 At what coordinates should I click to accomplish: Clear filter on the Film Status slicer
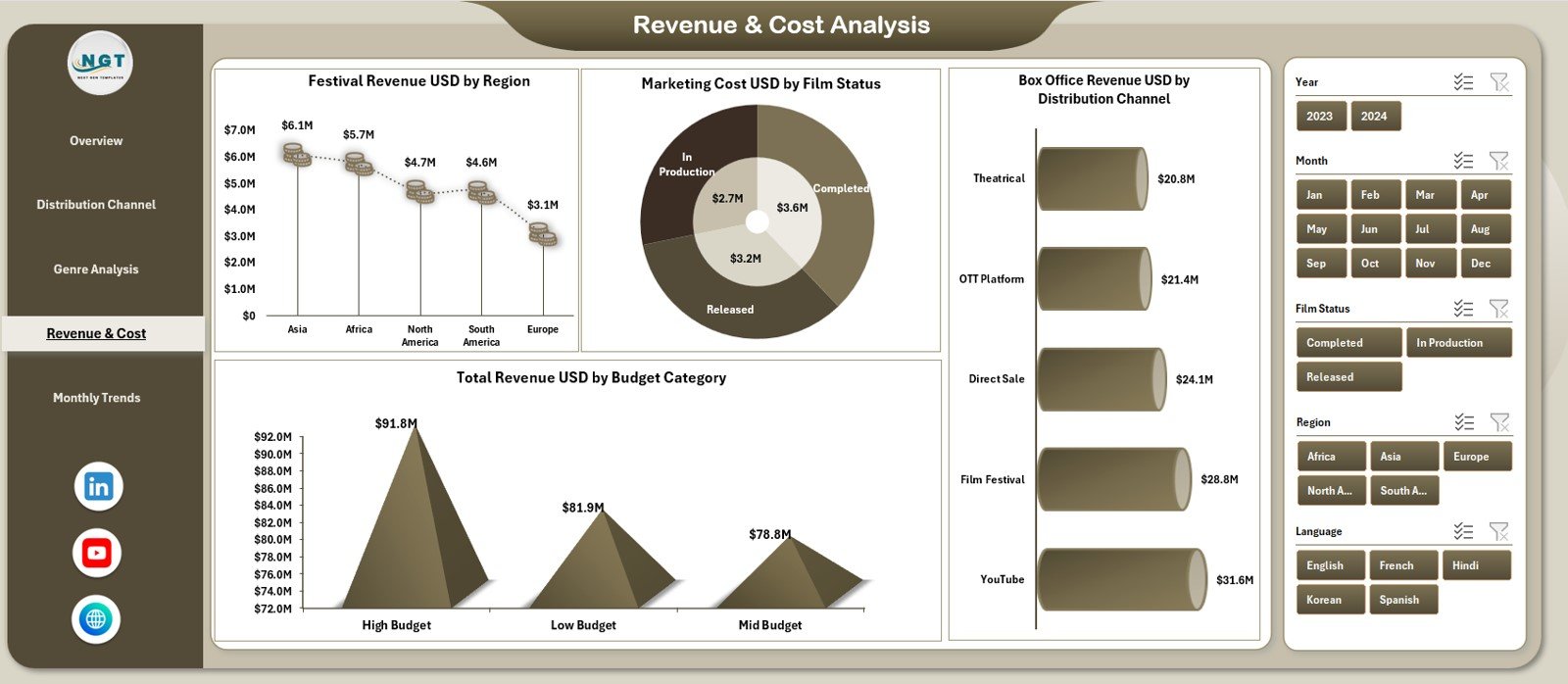(1498, 309)
